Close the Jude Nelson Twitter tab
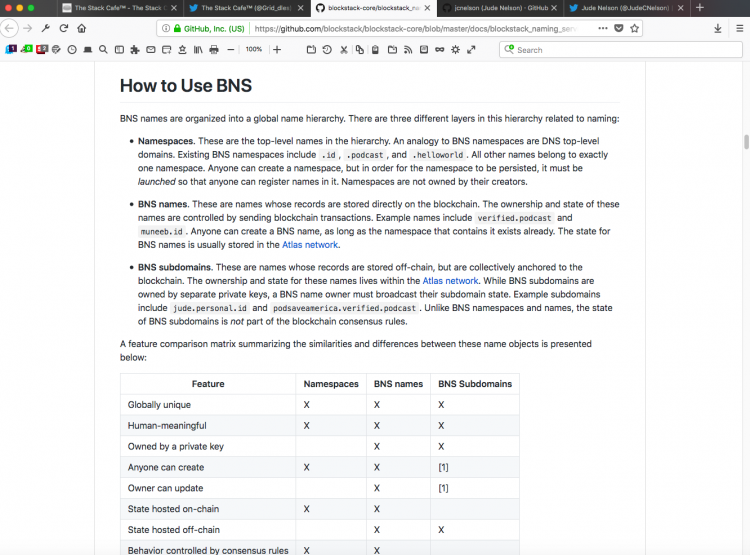Image resolution: width=750 pixels, height=555 pixels. (680, 8)
